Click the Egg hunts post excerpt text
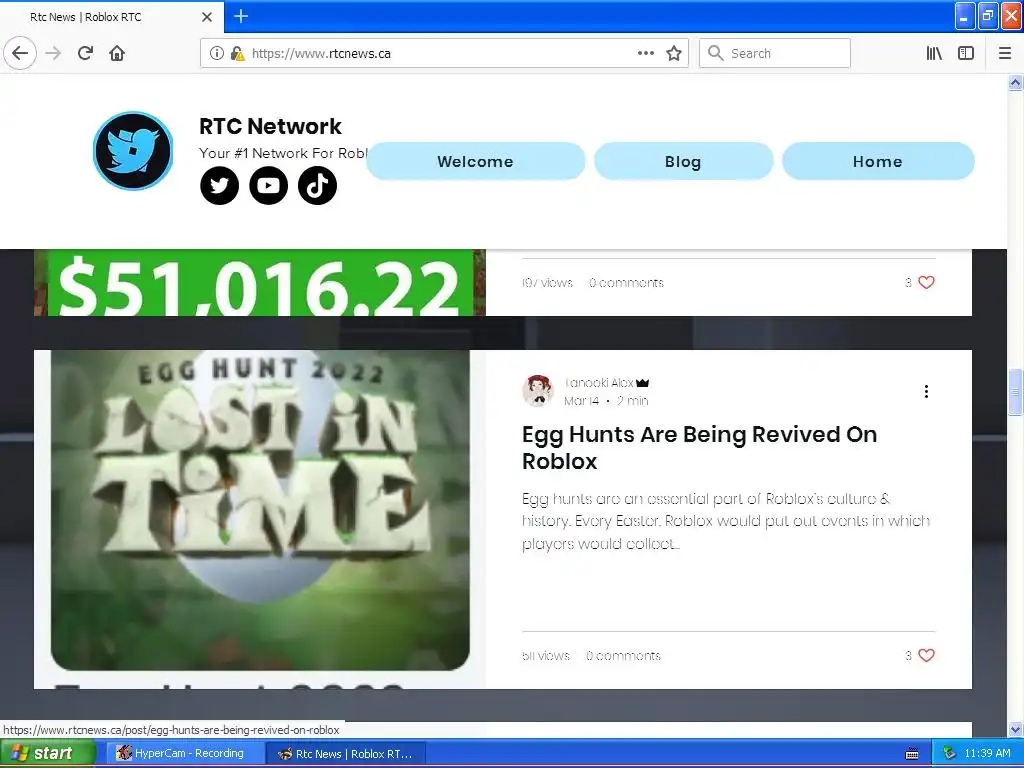Viewport: 1024px width, 768px height. (726, 521)
